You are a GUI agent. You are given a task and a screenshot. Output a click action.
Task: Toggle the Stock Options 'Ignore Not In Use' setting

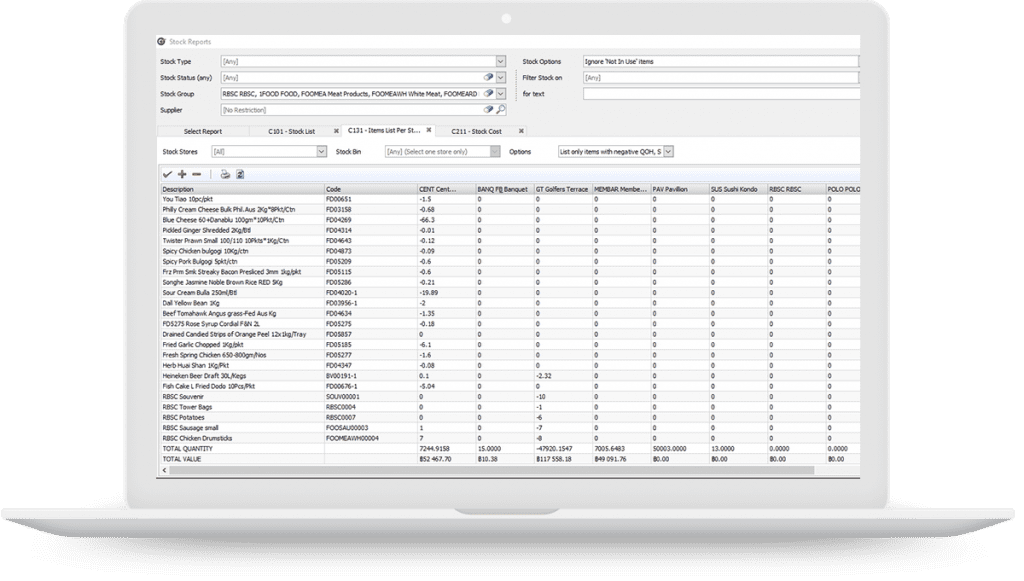720,61
